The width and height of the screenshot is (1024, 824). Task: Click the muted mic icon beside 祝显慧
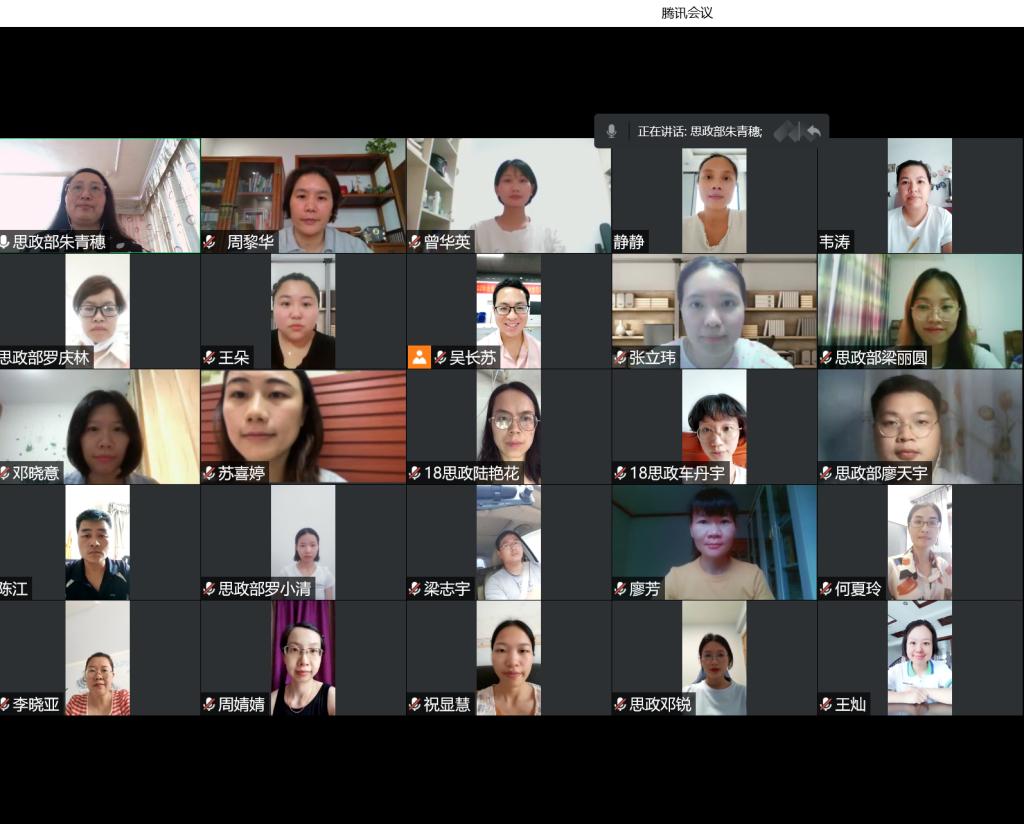click(x=415, y=705)
